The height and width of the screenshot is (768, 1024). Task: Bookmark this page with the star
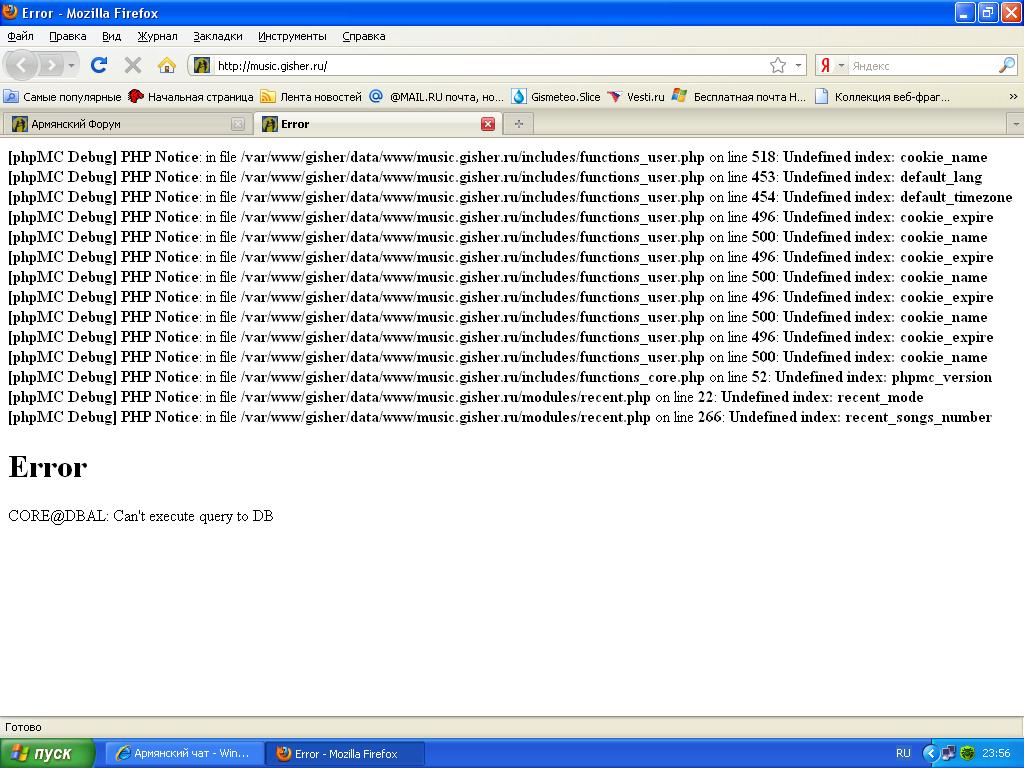[777, 65]
